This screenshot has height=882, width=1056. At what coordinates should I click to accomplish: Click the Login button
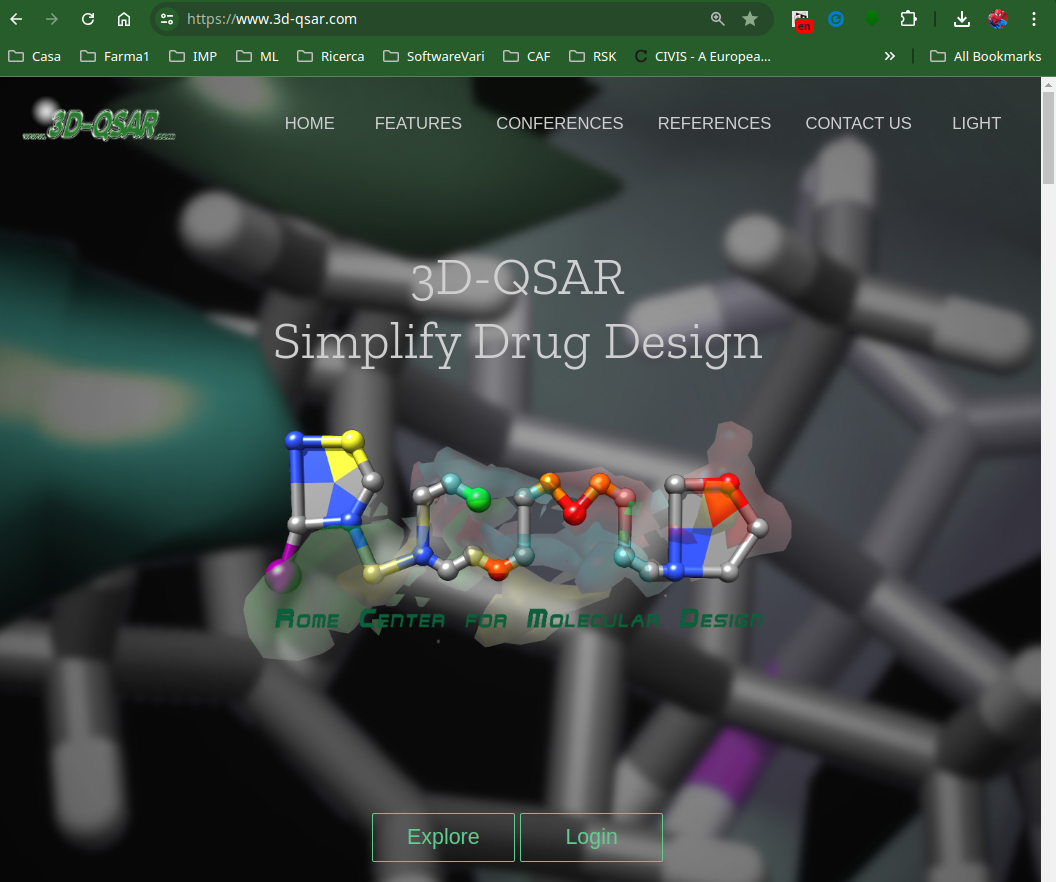pos(591,837)
